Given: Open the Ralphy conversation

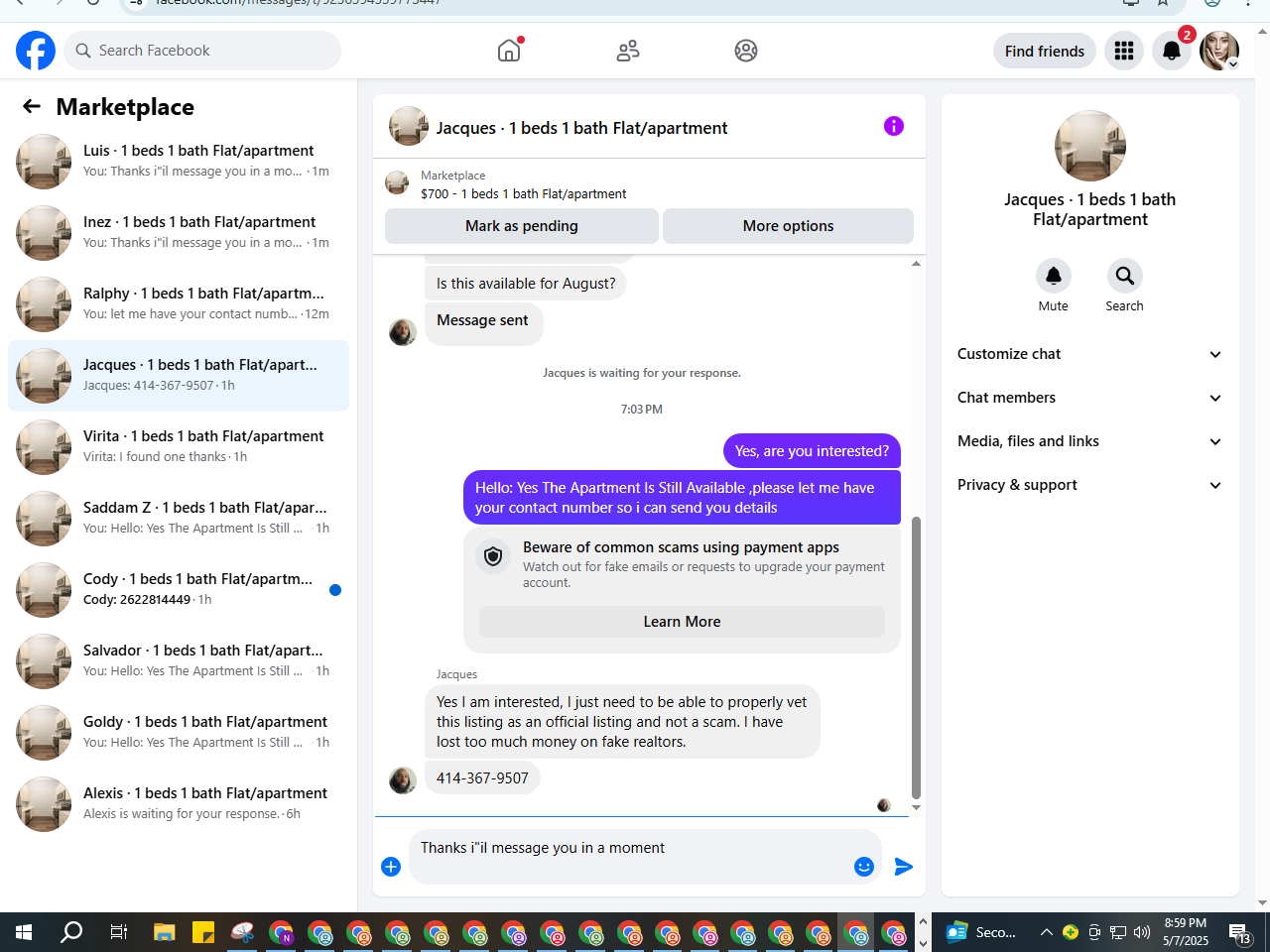Looking at the screenshot, I should (x=179, y=304).
